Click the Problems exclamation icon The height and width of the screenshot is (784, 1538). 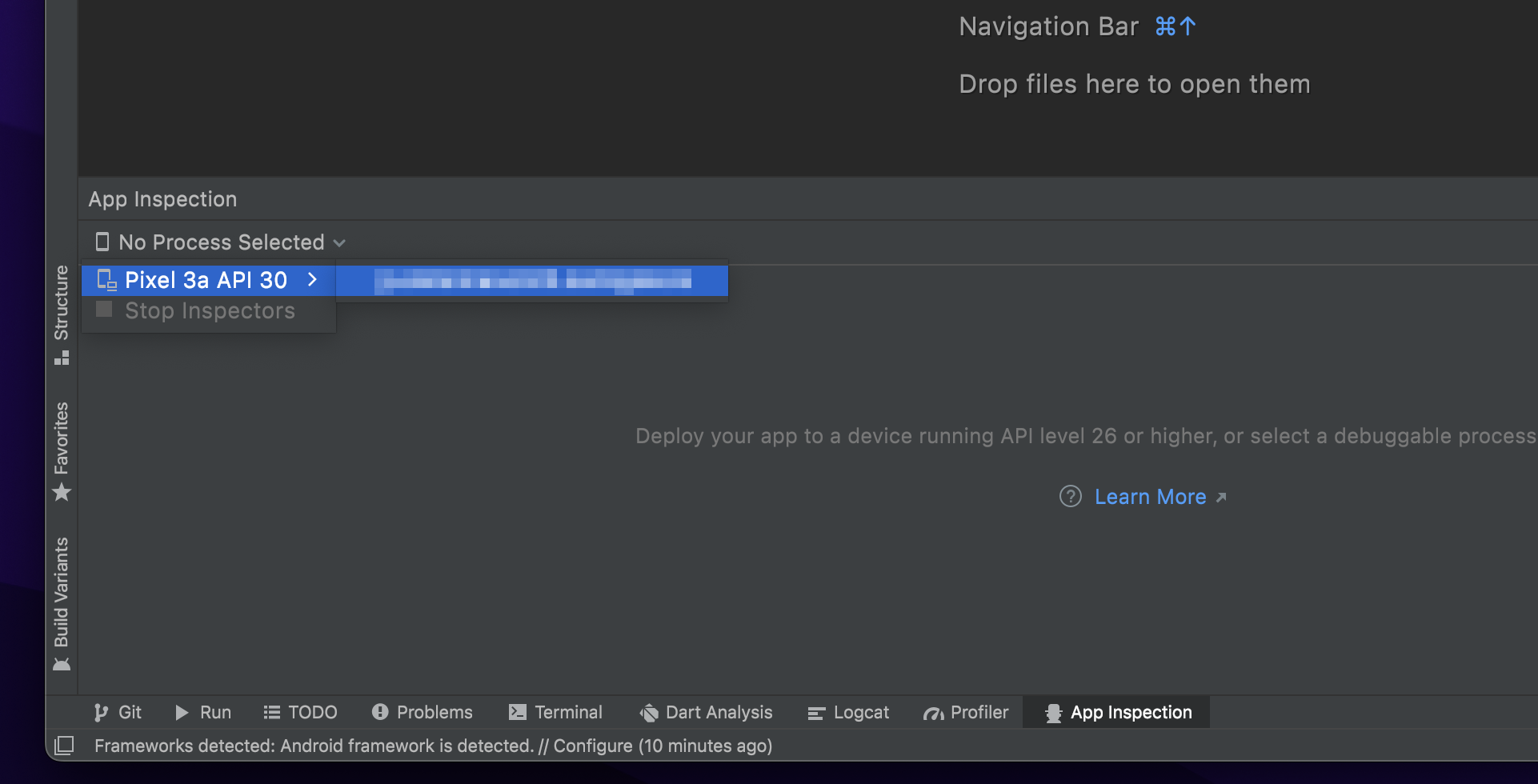(x=378, y=712)
